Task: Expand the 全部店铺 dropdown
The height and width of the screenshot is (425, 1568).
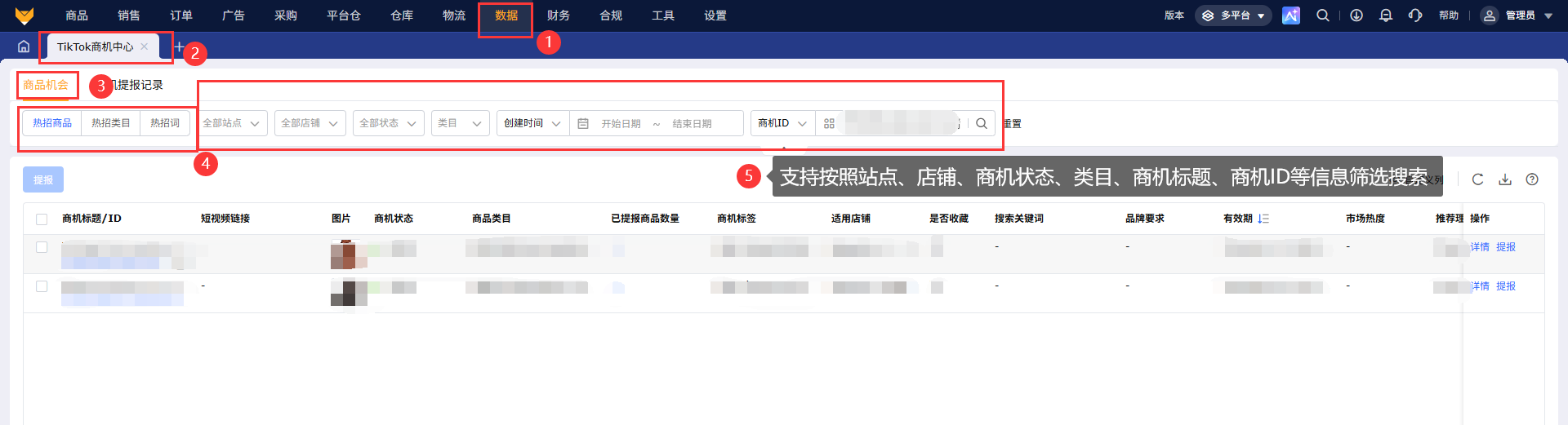Action: tap(310, 123)
